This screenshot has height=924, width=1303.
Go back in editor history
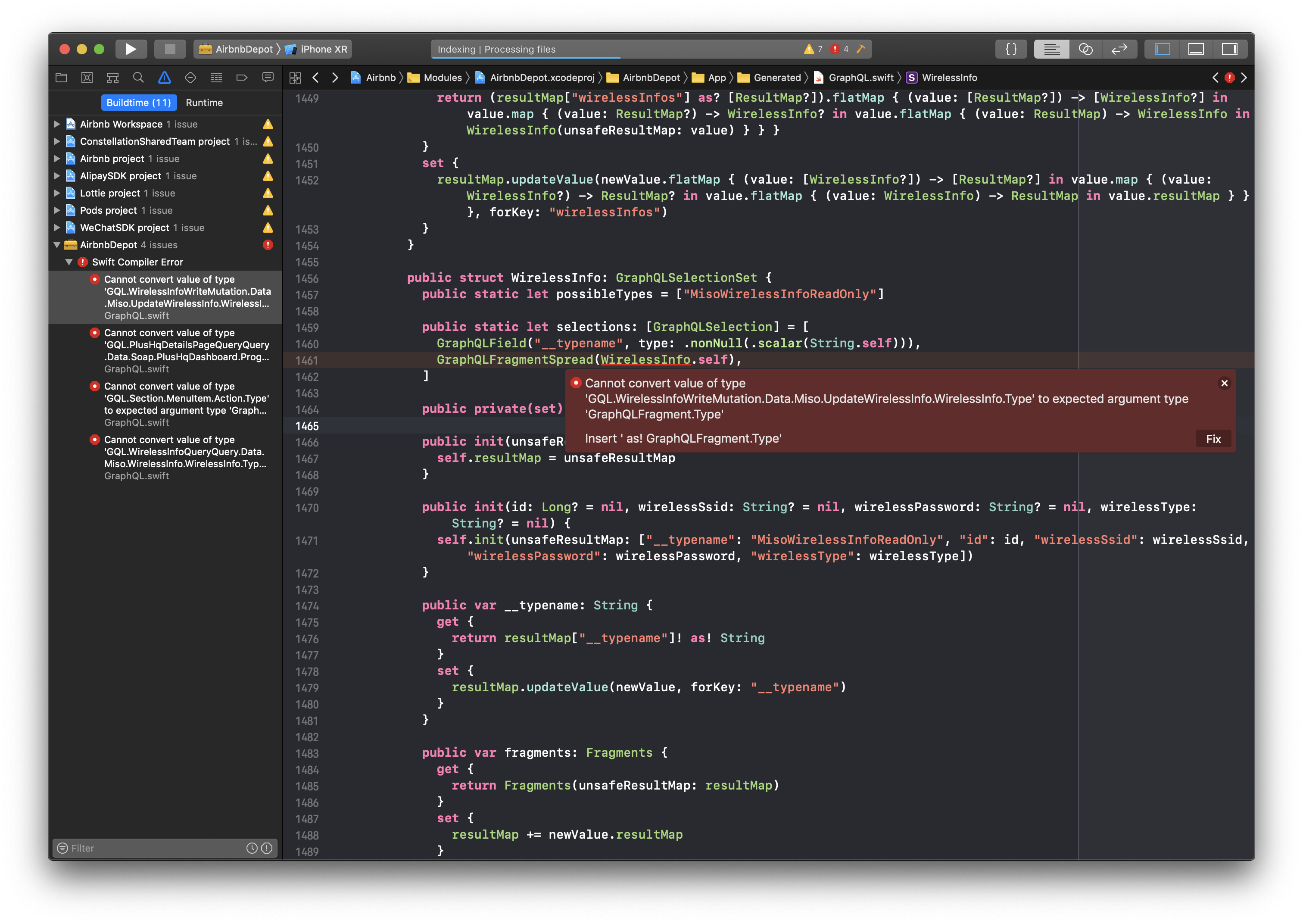tap(316, 78)
